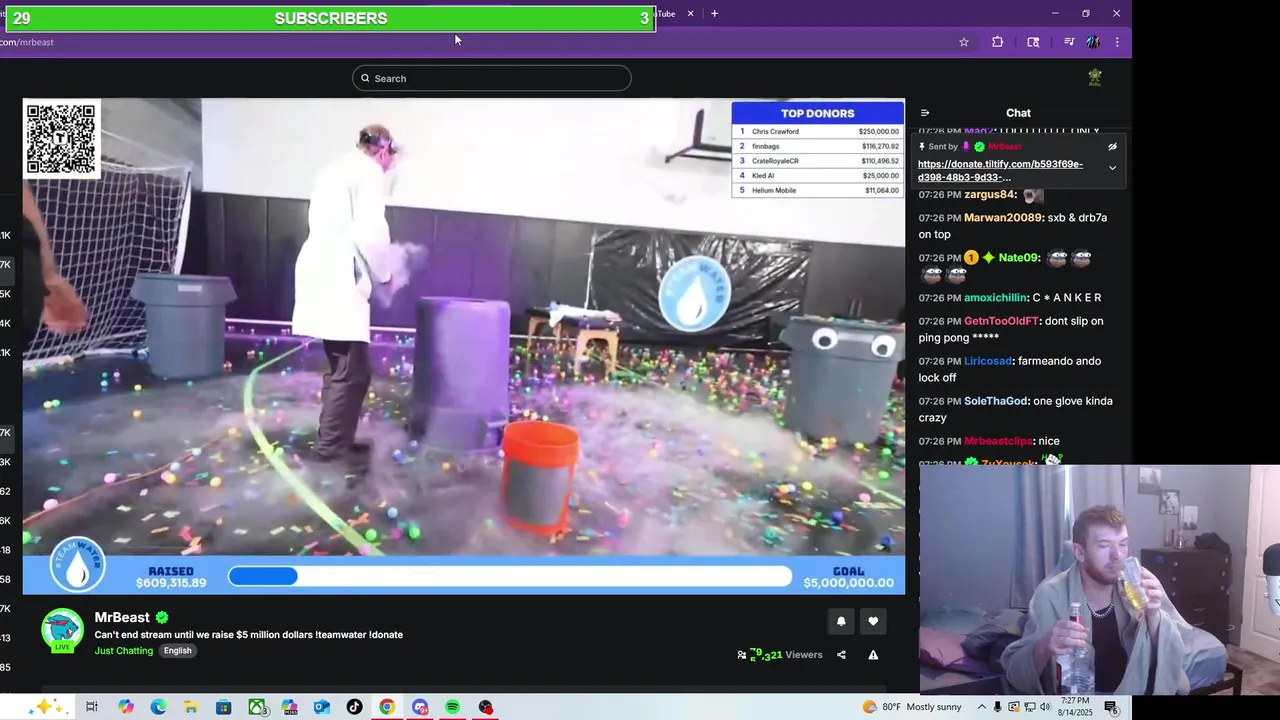Launch Microsoft Edge from the taskbar
This screenshot has height=720, width=1280.
(x=158, y=707)
